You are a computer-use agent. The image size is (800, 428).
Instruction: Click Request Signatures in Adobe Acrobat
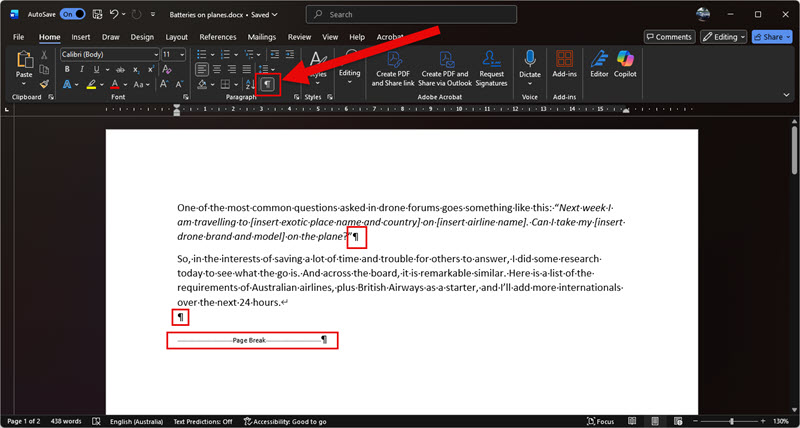(491, 69)
